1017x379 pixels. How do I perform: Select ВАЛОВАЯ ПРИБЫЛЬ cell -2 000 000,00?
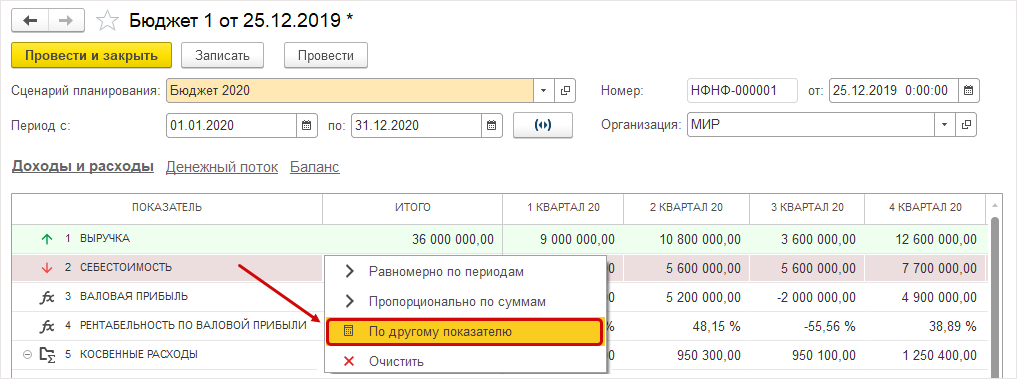point(807,297)
